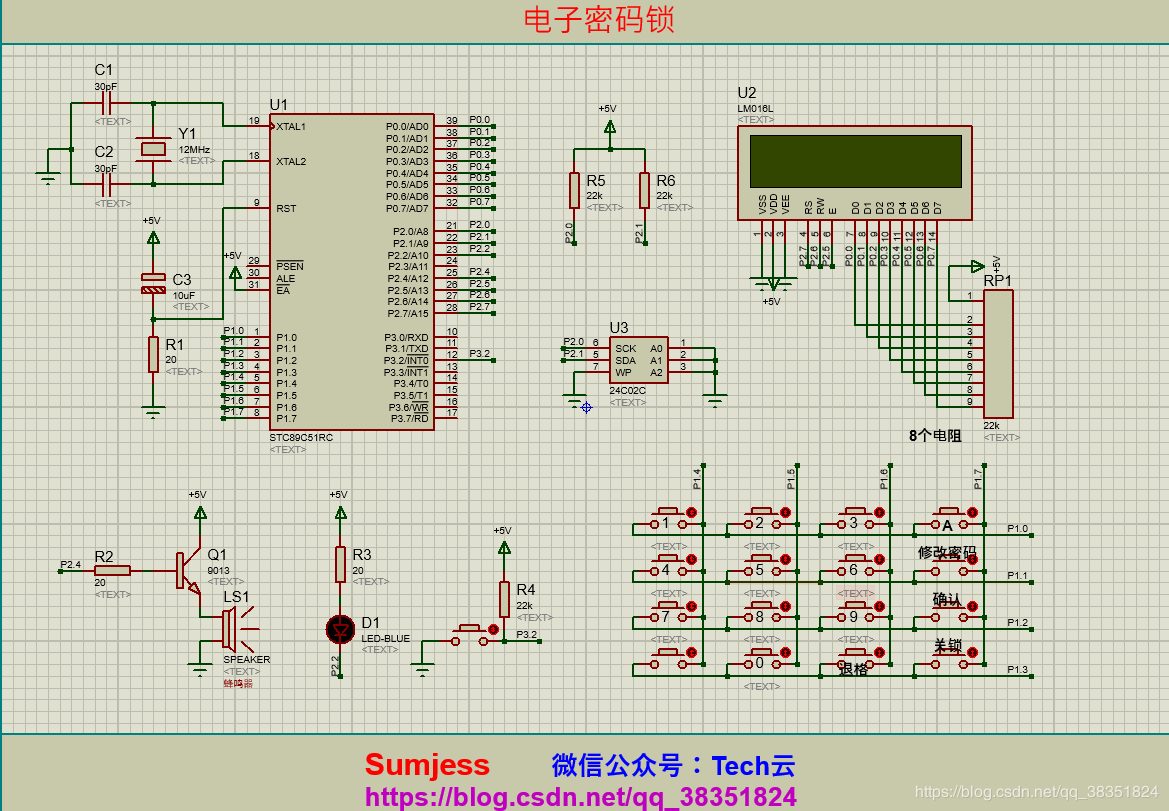Click the D1 blue LED symbol
This screenshot has height=811, width=1169.
click(x=341, y=630)
